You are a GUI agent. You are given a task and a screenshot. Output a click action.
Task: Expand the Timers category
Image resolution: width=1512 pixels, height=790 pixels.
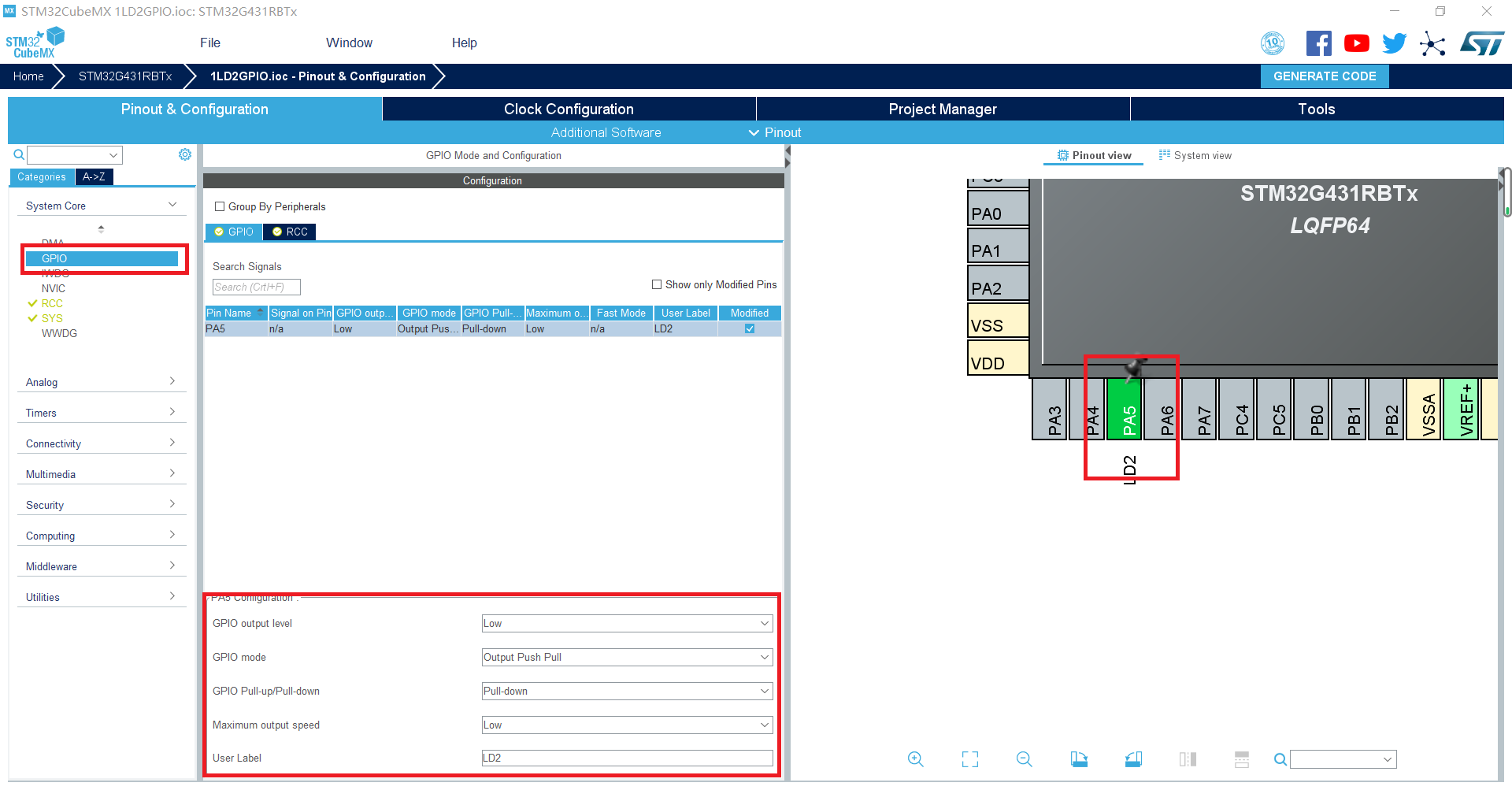(x=102, y=413)
